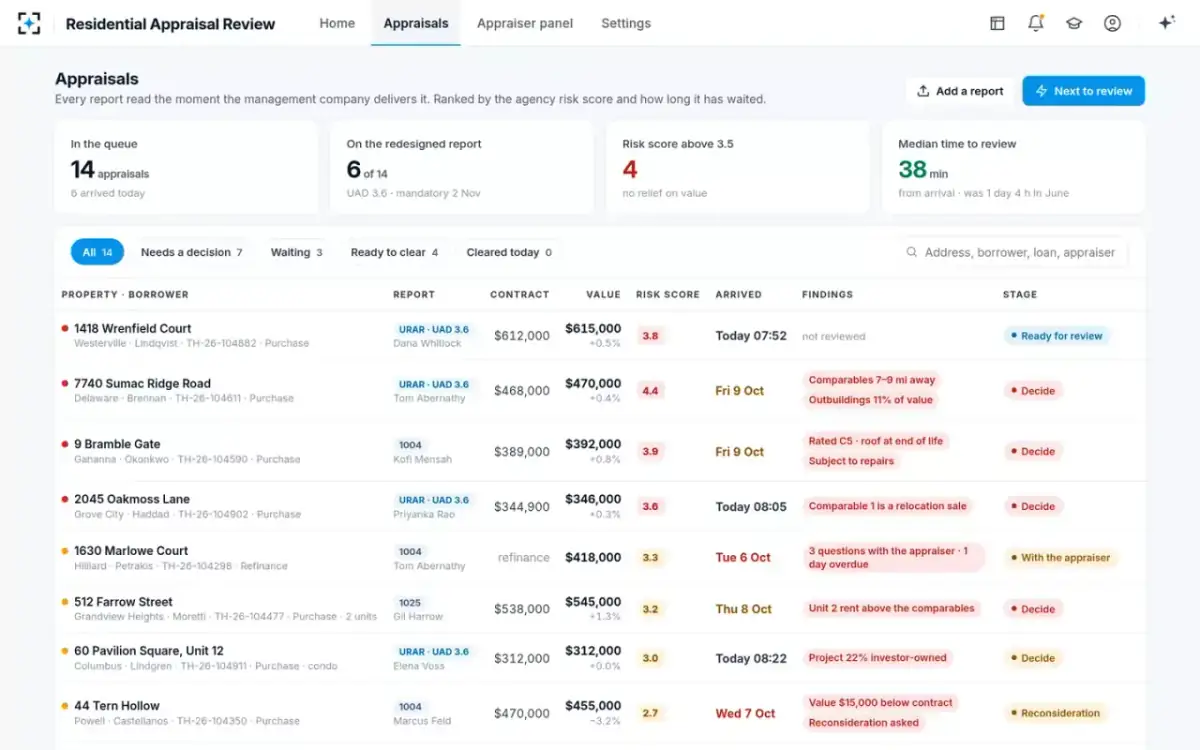Click the Add a report button
The height and width of the screenshot is (750, 1200).
pyautogui.click(x=960, y=91)
